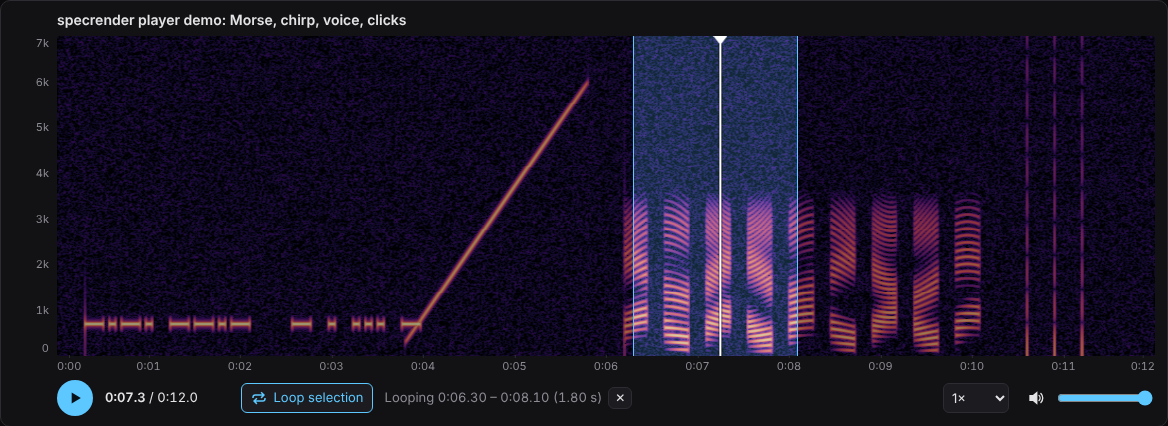
Task: Click the 0:00 time axis label
Action: tap(69, 366)
